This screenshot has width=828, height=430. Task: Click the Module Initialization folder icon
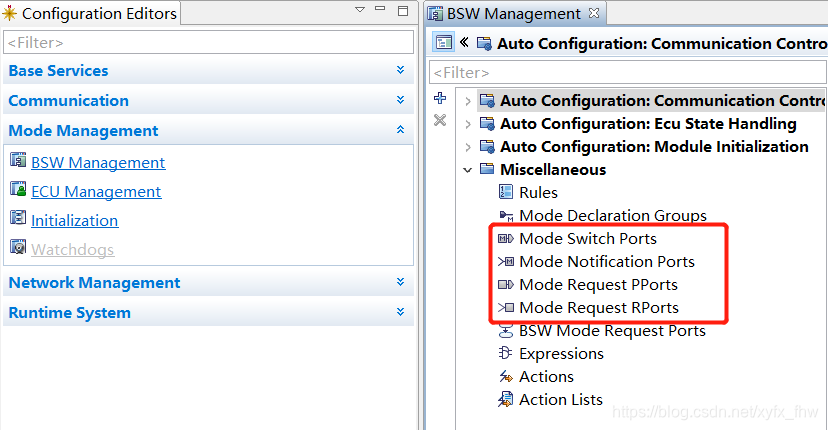(487, 146)
